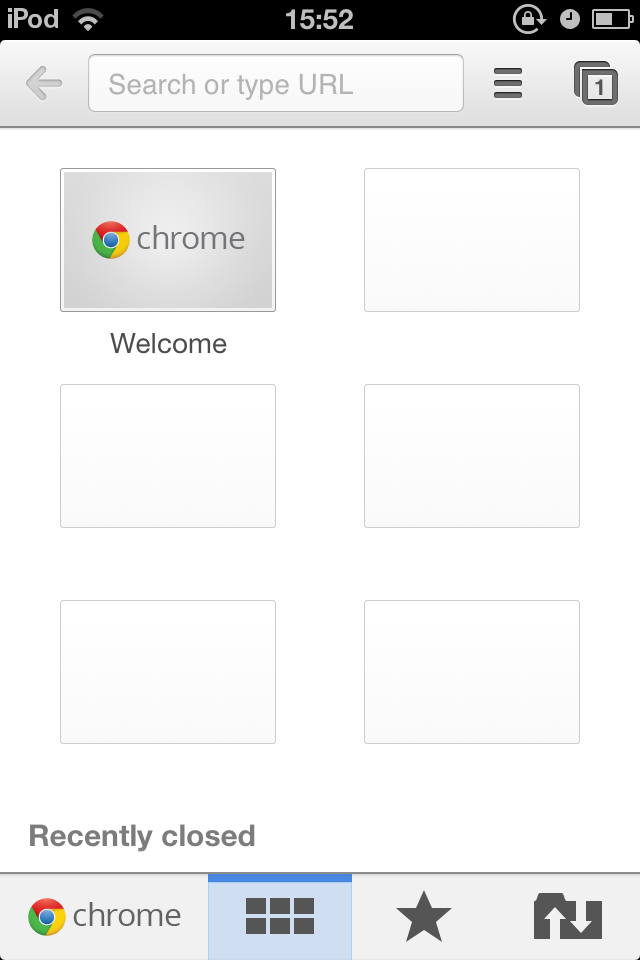Open the Welcome Chrome thumbnail
The image size is (640, 960).
pos(168,240)
